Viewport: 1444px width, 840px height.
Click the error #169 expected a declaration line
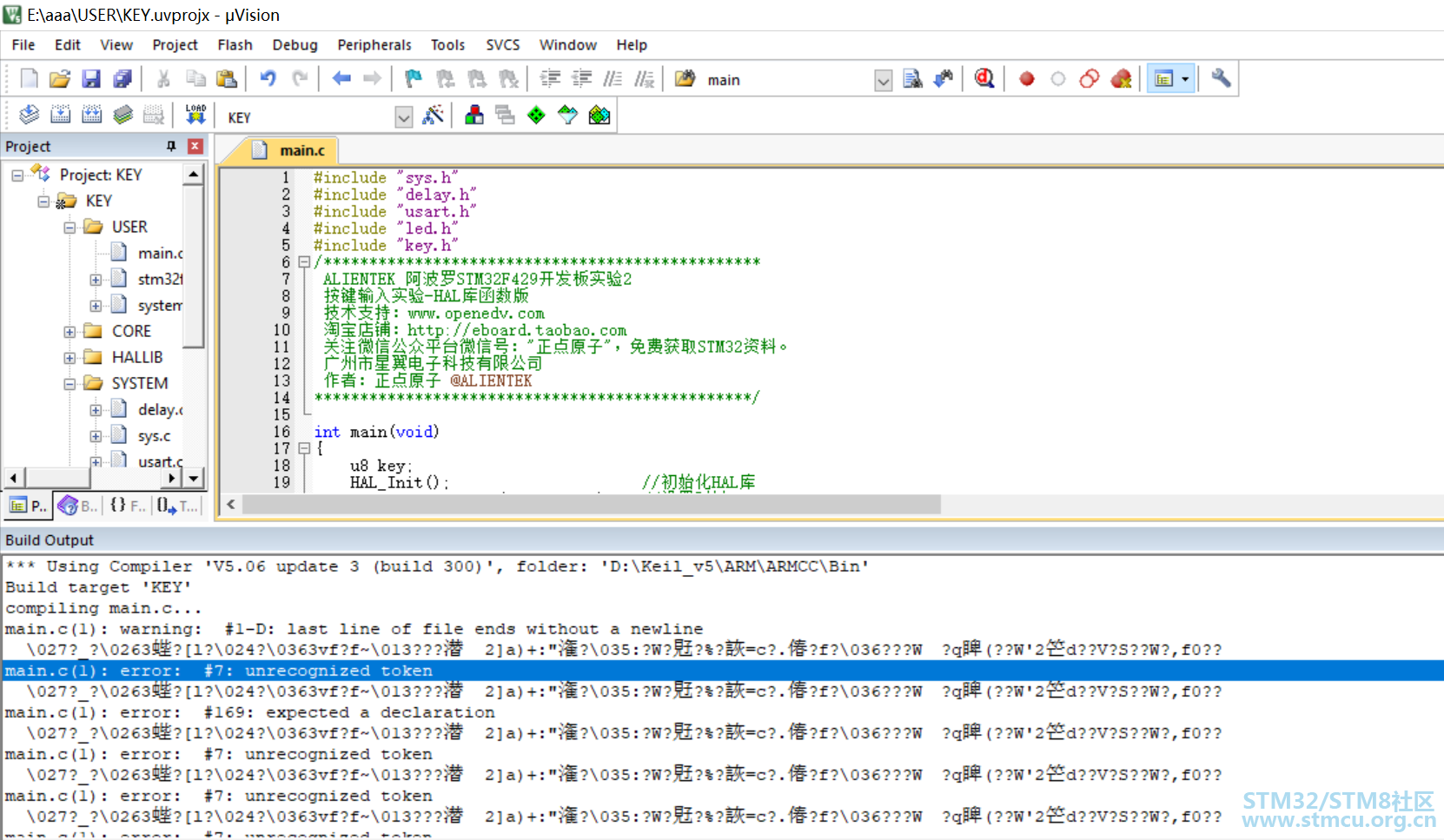(x=249, y=712)
